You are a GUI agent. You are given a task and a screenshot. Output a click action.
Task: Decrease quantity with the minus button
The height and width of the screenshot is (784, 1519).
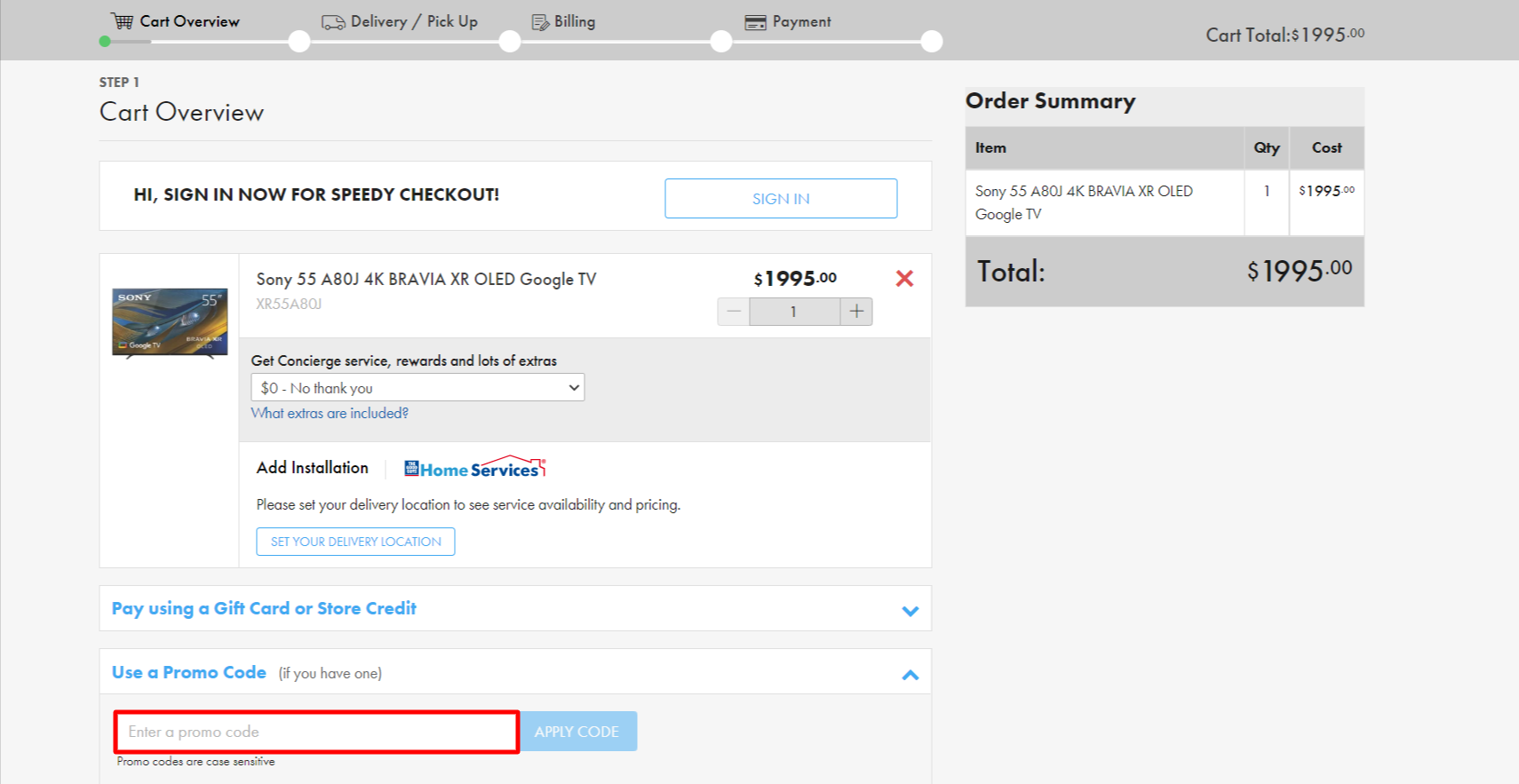[734, 312]
